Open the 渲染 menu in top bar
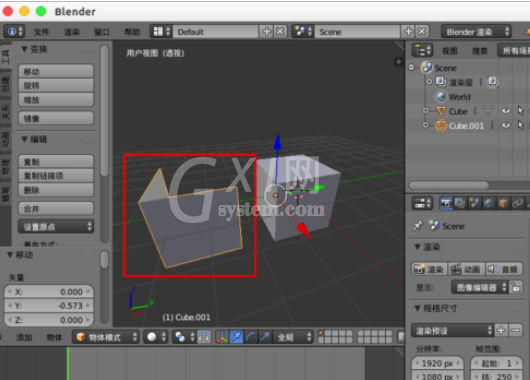 pos(72,32)
